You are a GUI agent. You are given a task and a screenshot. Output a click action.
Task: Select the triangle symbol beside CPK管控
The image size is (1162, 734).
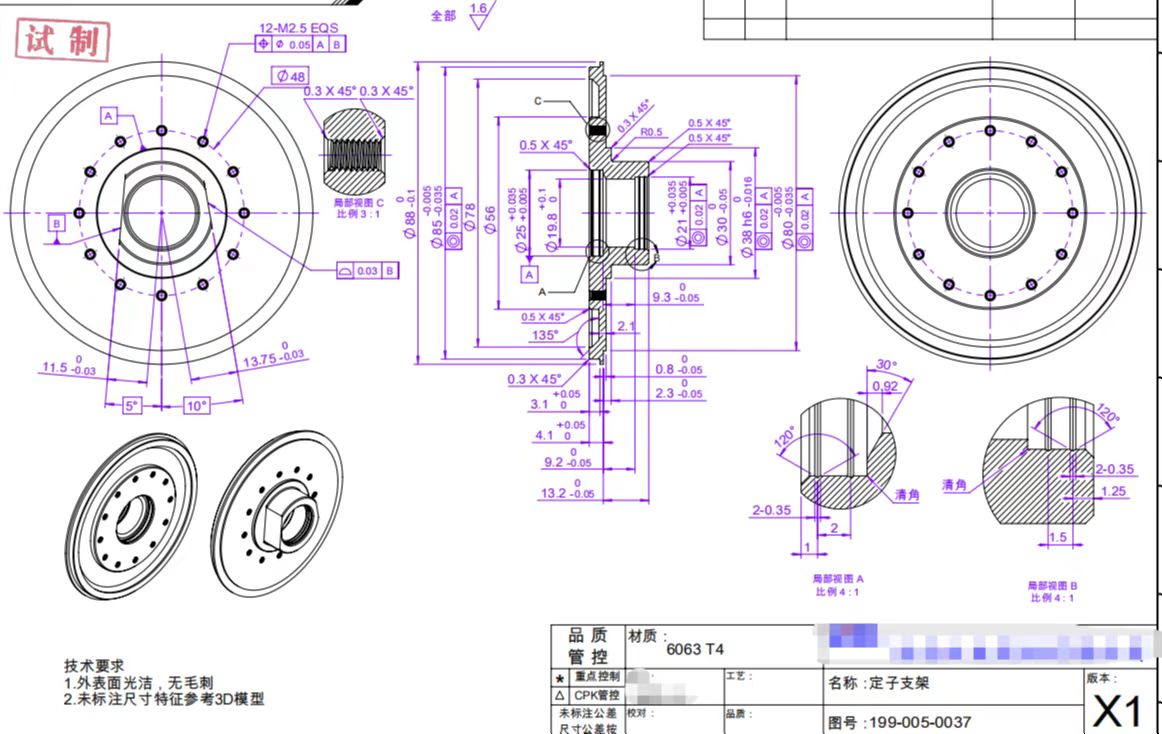[560, 695]
